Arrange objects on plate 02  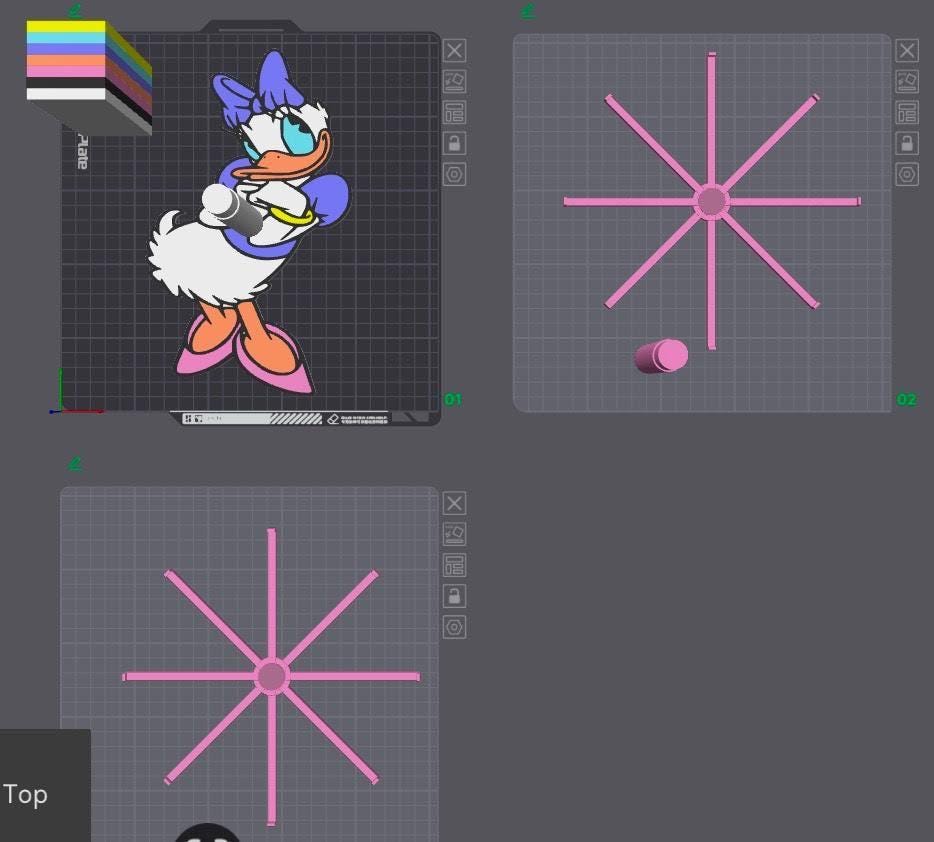907,113
